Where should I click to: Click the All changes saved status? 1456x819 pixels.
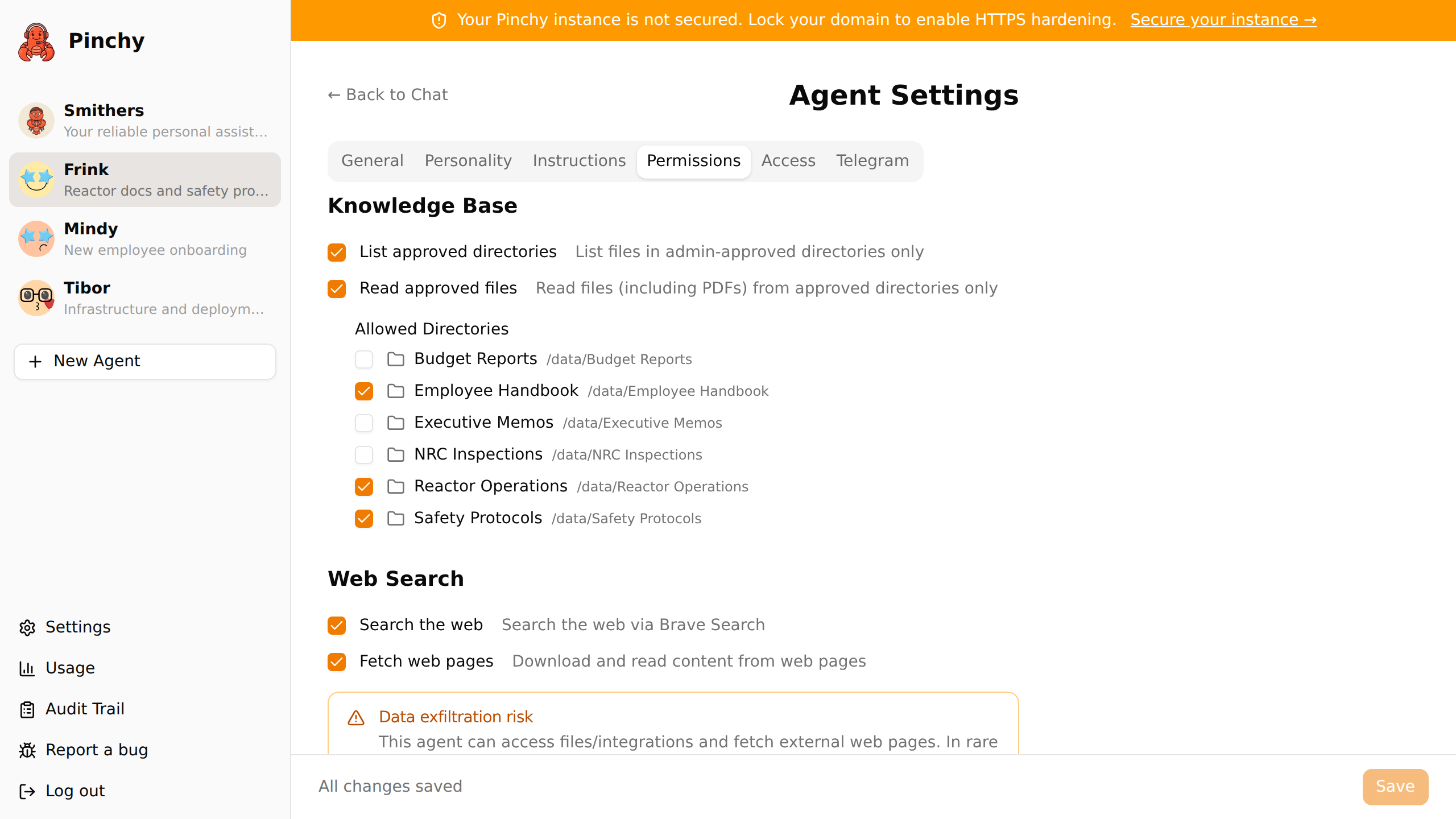click(x=390, y=787)
